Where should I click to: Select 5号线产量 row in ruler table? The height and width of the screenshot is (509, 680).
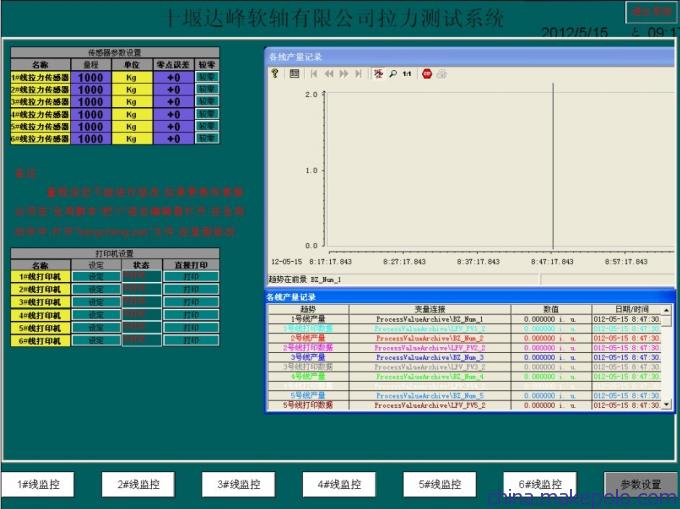465,395
